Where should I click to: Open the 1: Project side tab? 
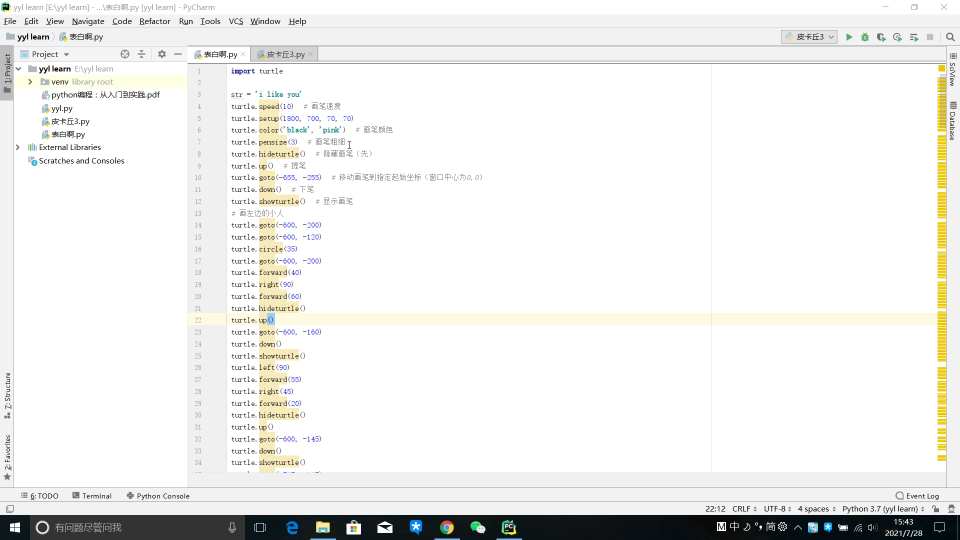pyautogui.click(x=7, y=73)
